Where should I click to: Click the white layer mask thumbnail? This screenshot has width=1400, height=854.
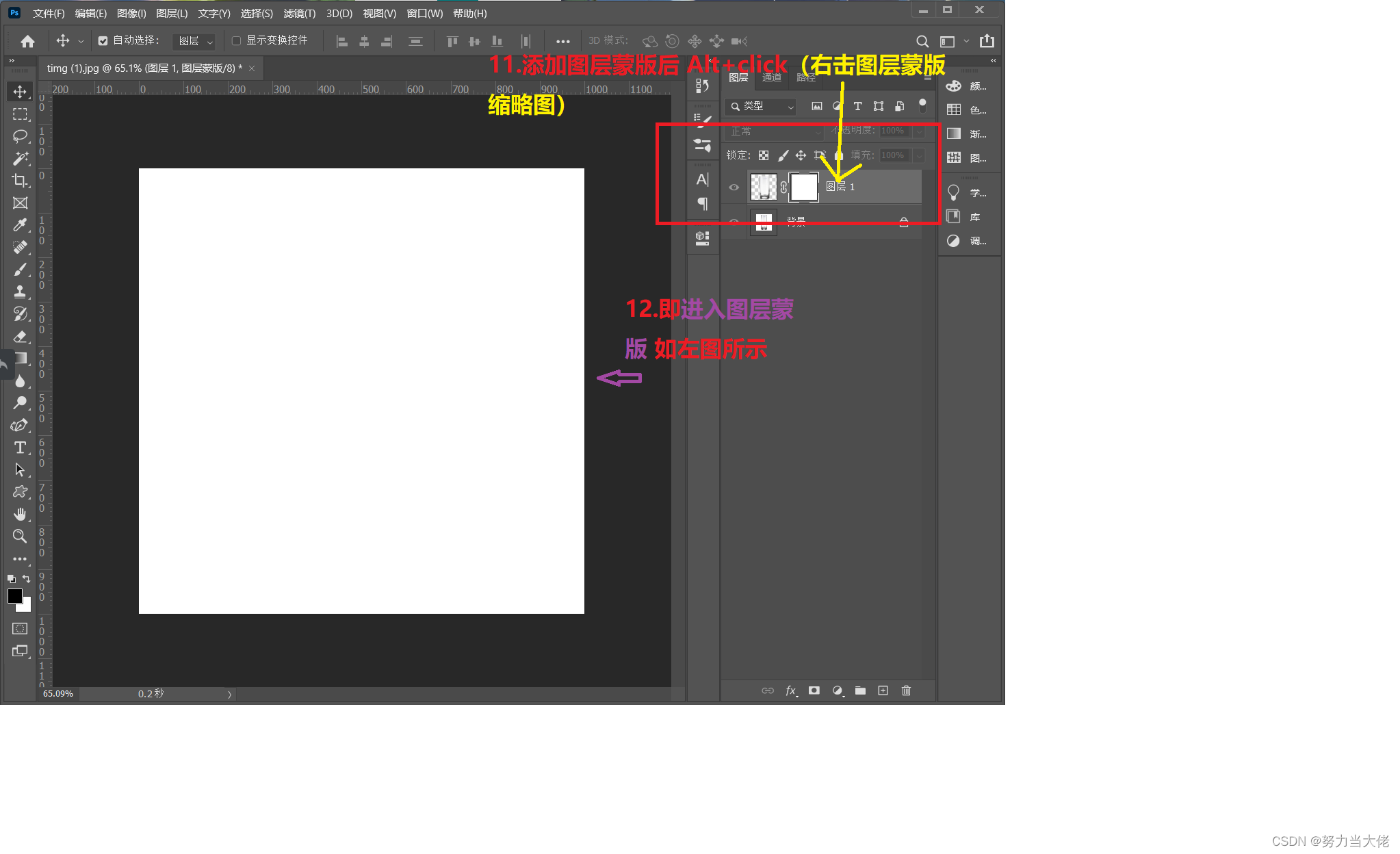pyautogui.click(x=803, y=187)
